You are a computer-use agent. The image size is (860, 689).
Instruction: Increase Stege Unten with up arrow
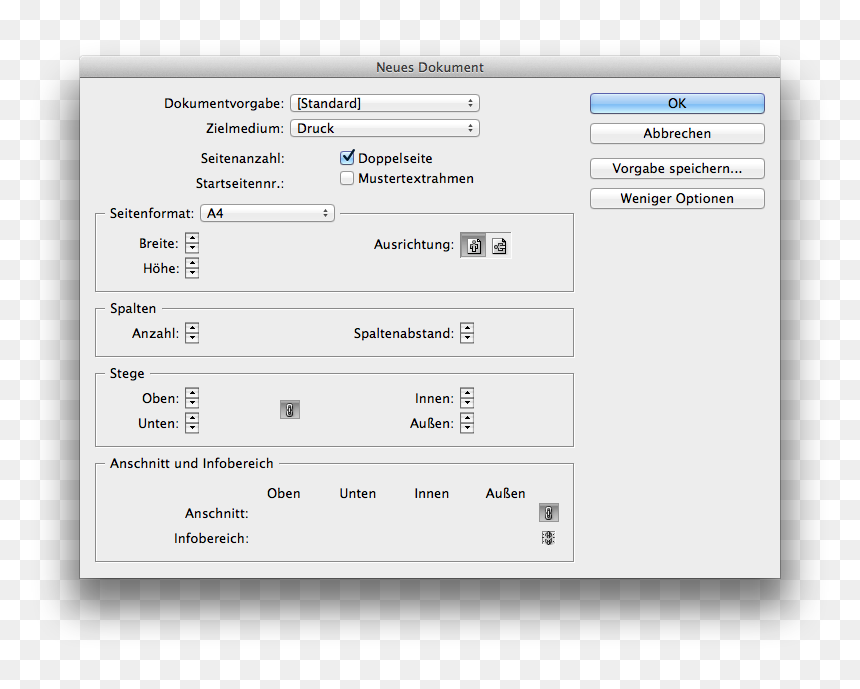[192, 417]
